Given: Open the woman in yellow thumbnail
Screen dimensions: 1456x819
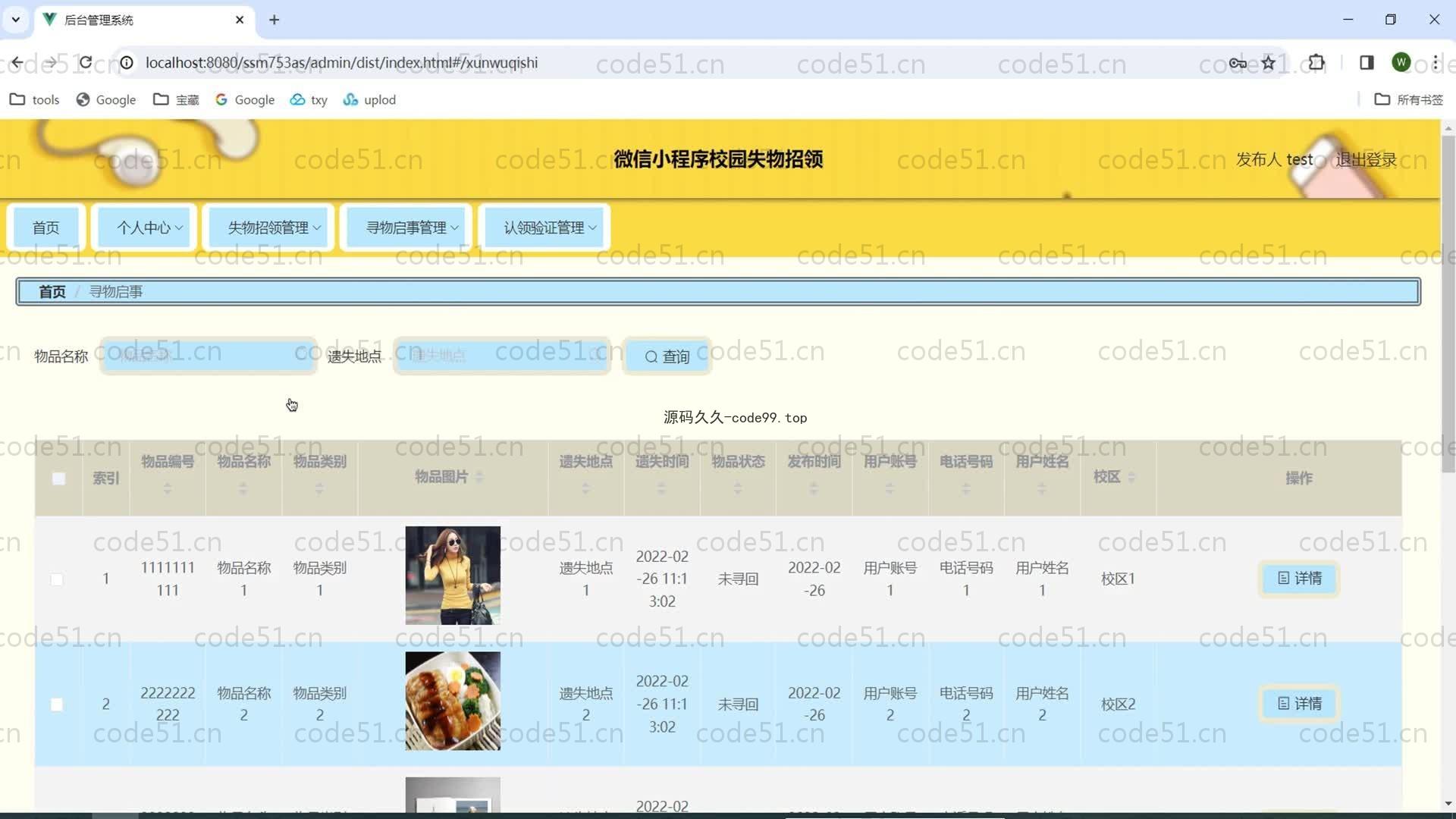Looking at the screenshot, I should pos(453,576).
